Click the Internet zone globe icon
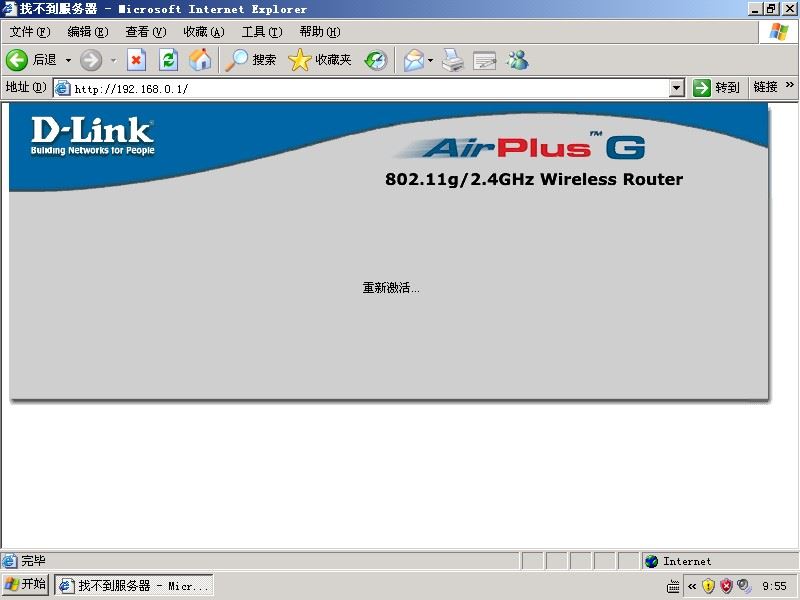Screen dimensions: 800x600 (x=652, y=561)
